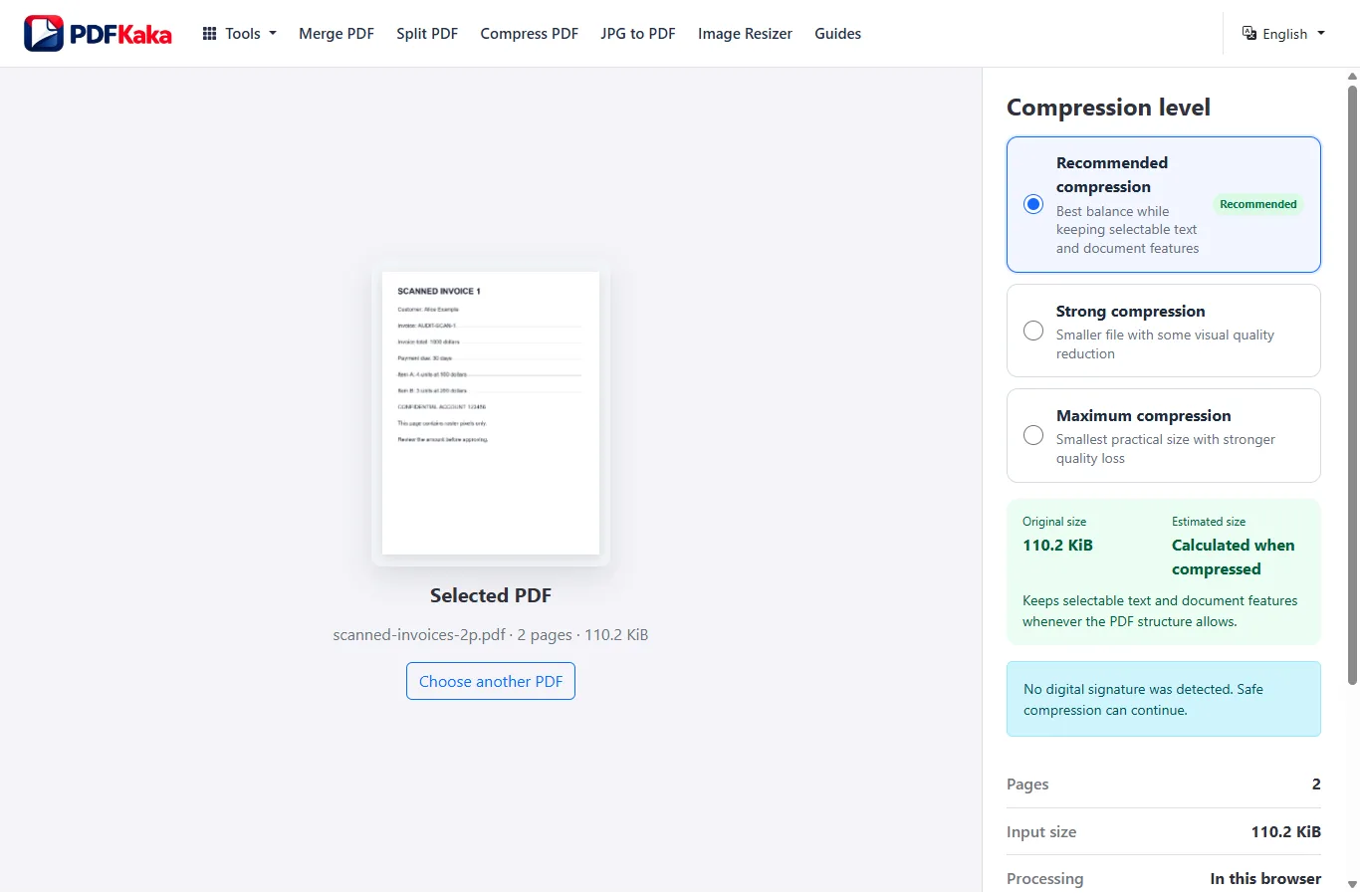
Task: Click the Input size label
Action: tap(1041, 832)
